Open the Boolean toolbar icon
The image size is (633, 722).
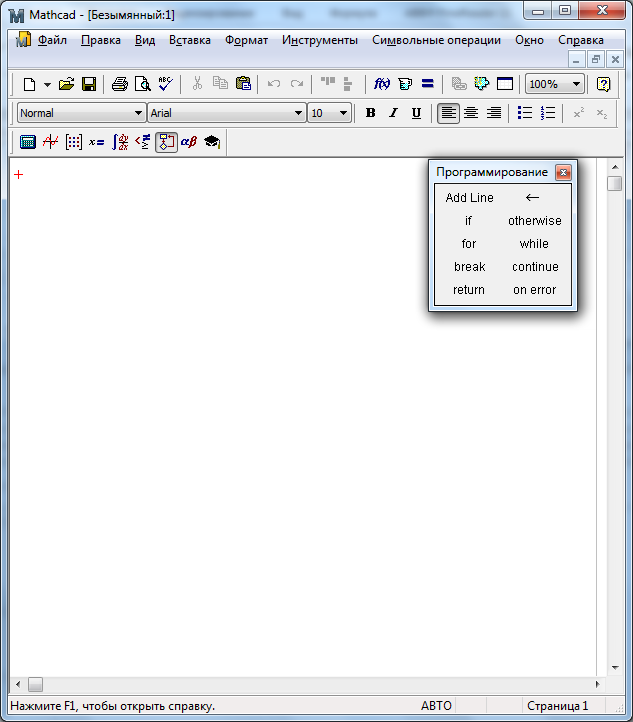143,142
